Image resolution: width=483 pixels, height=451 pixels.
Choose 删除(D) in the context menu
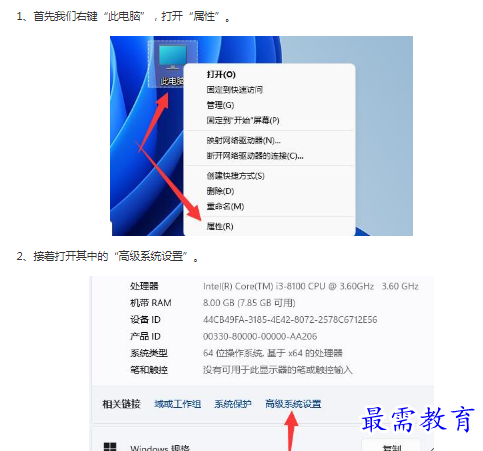pos(220,191)
